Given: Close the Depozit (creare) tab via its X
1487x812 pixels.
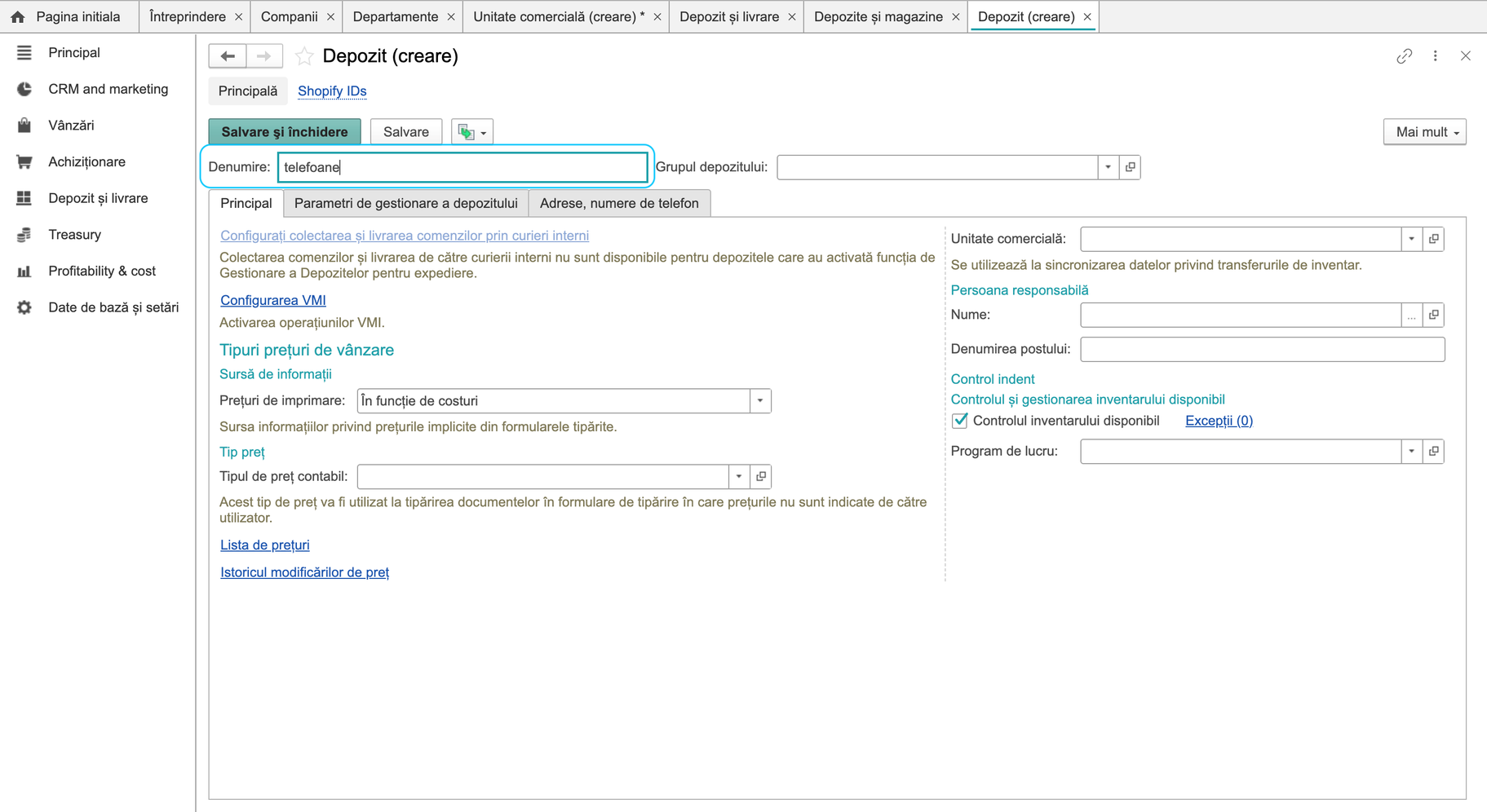Looking at the screenshot, I should [1087, 16].
